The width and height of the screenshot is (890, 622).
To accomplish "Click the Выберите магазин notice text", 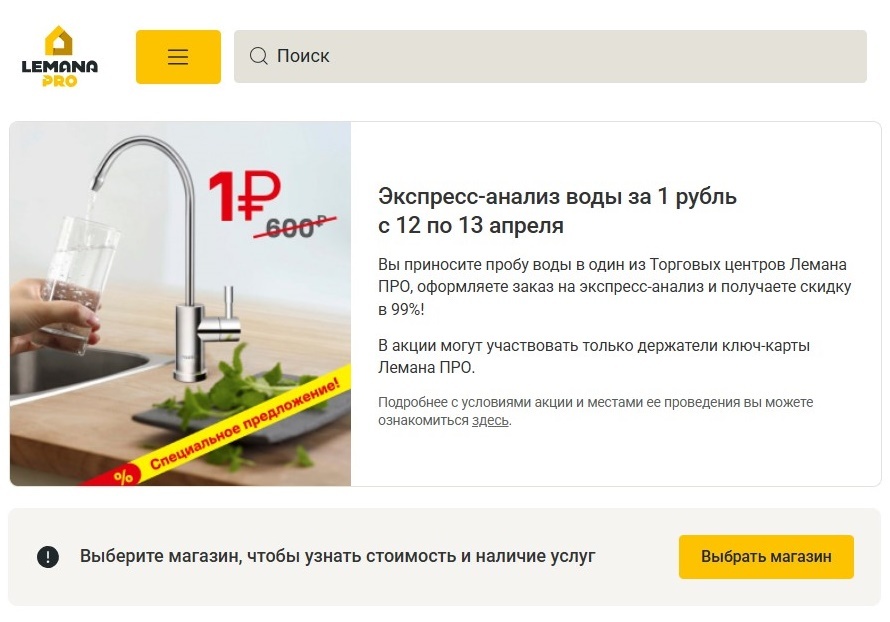I will coord(338,556).
